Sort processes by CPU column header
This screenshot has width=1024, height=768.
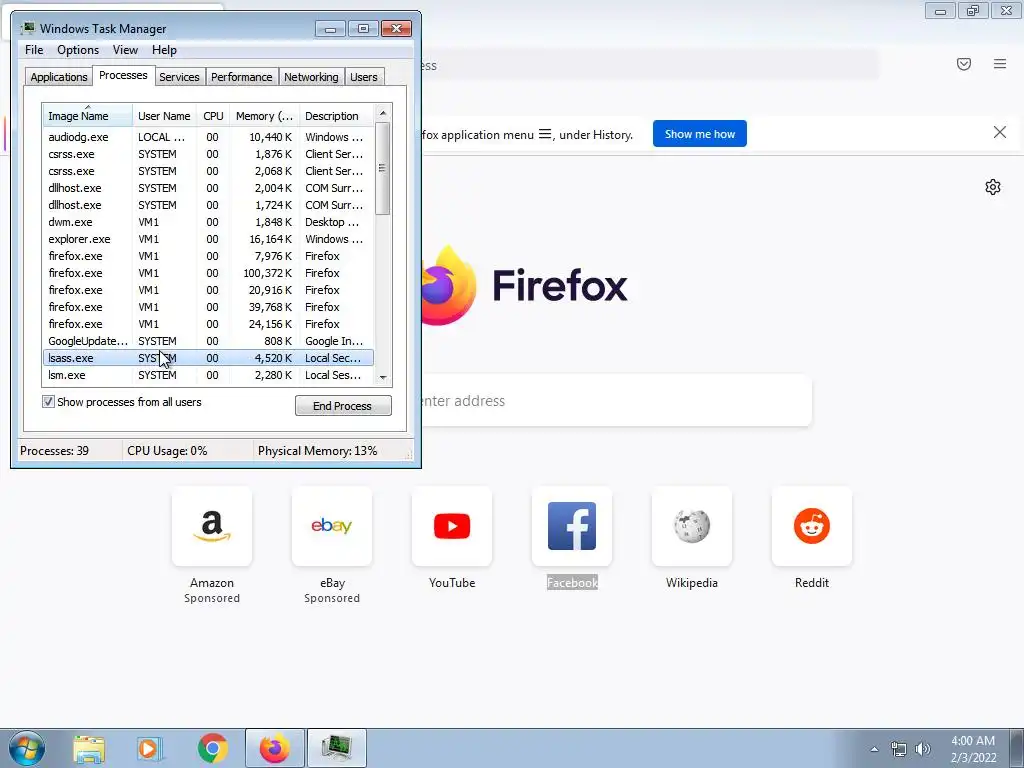pos(213,116)
